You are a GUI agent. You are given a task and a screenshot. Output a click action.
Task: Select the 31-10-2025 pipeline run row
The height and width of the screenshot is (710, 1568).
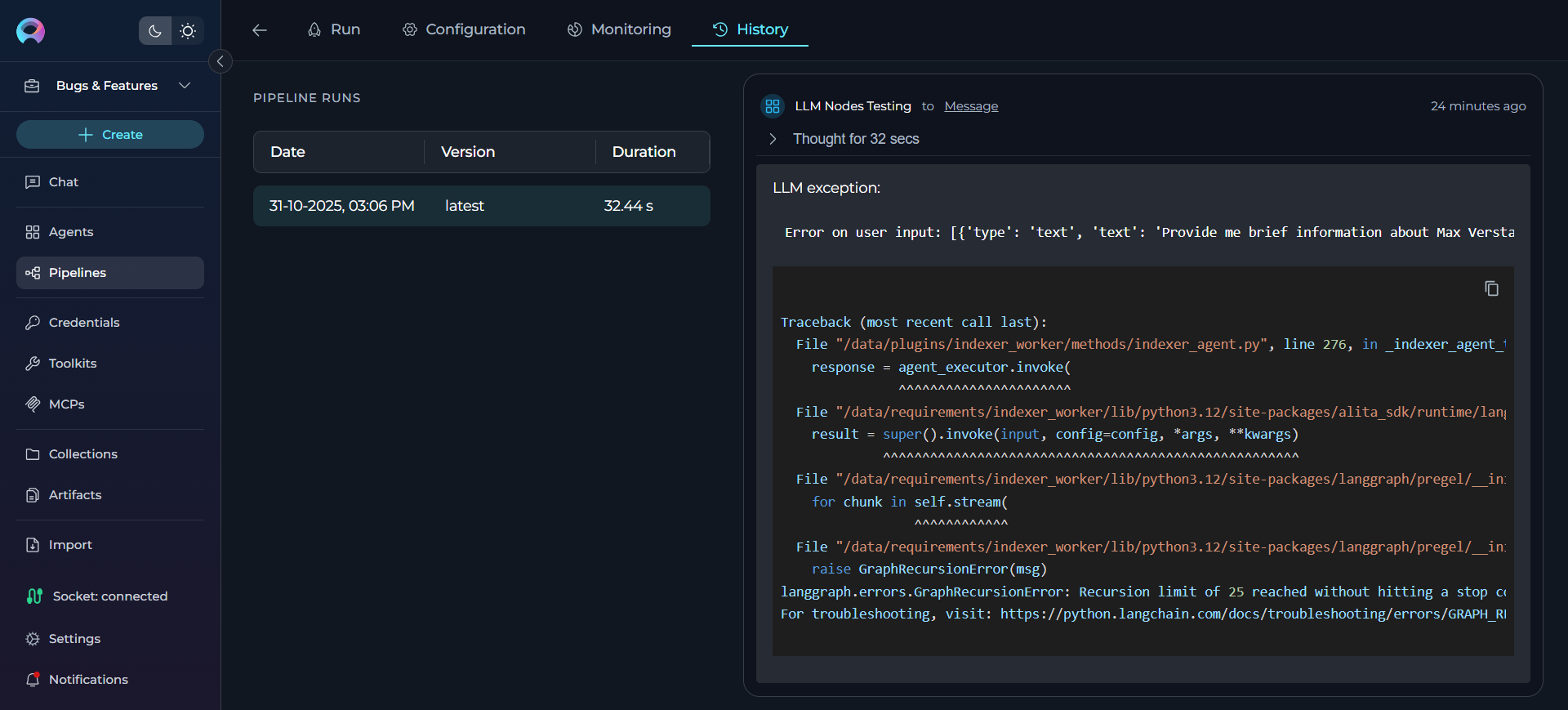click(x=481, y=206)
